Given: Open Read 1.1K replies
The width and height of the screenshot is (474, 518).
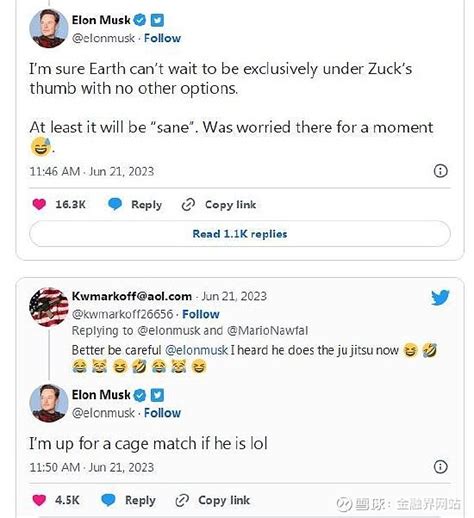Looking at the screenshot, I should [240, 234].
